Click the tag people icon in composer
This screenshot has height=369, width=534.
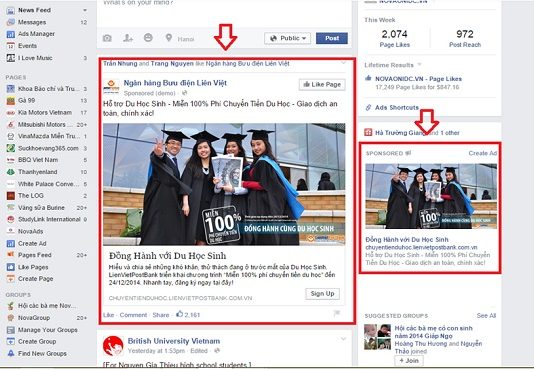tap(128, 38)
